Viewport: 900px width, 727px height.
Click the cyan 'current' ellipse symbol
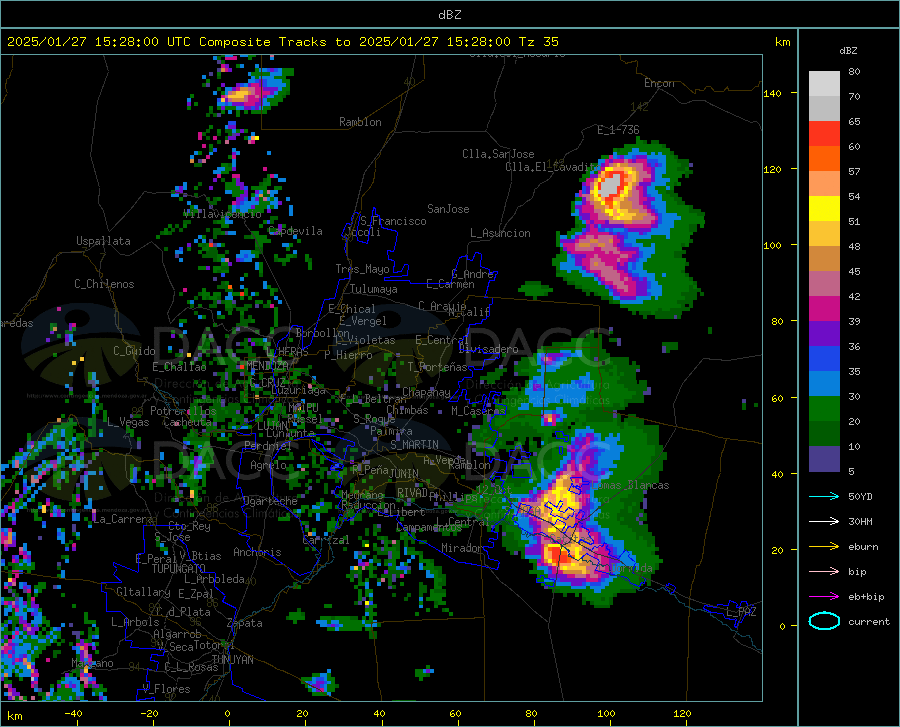coord(824,621)
